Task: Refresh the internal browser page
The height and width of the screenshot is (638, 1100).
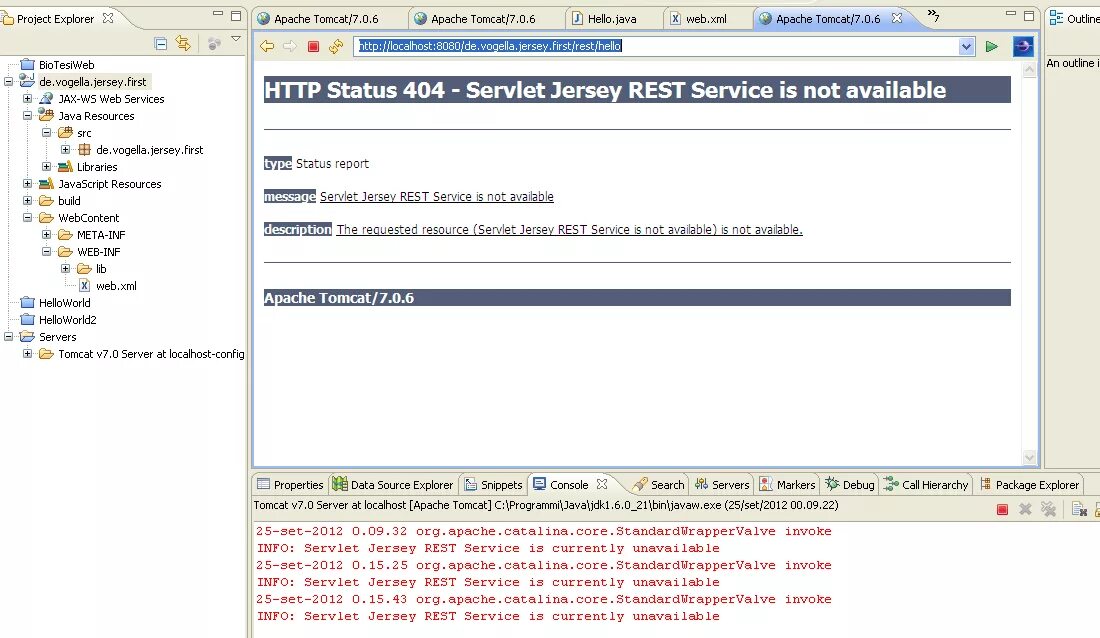Action: 336,46
